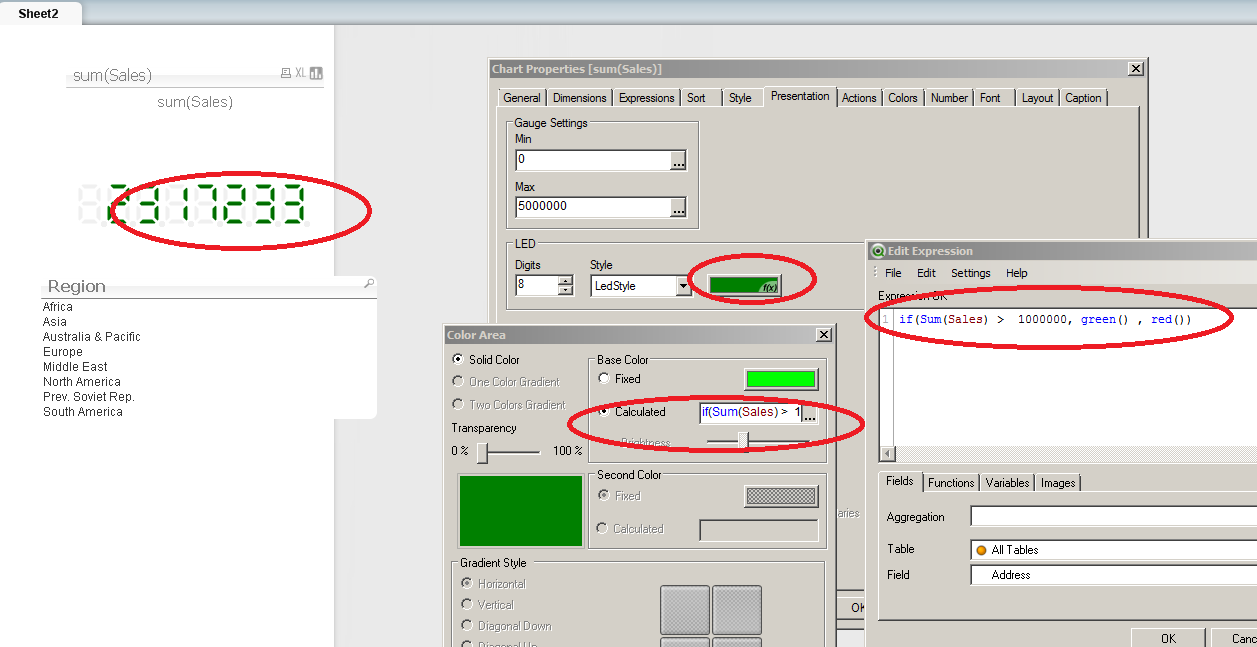Open the Colors tab
Viewport: 1257px width, 647px height.
coord(903,98)
